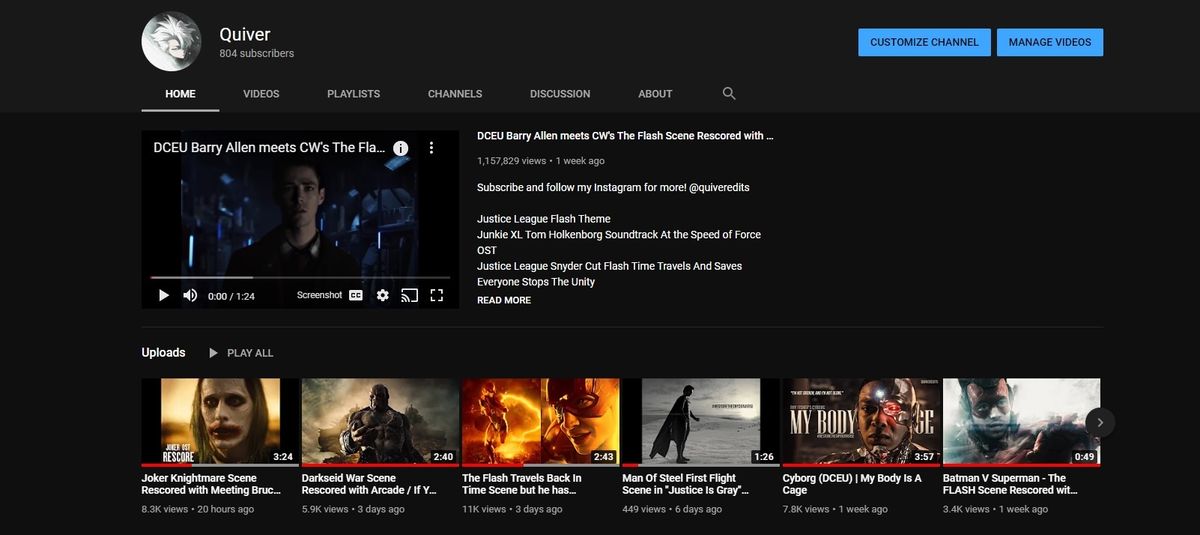
Task: Mute the video player volume
Action: click(x=190, y=295)
